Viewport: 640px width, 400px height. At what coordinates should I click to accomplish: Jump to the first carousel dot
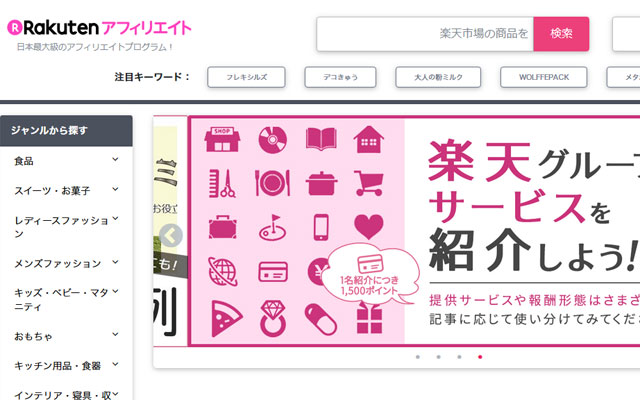tap(418, 357)
